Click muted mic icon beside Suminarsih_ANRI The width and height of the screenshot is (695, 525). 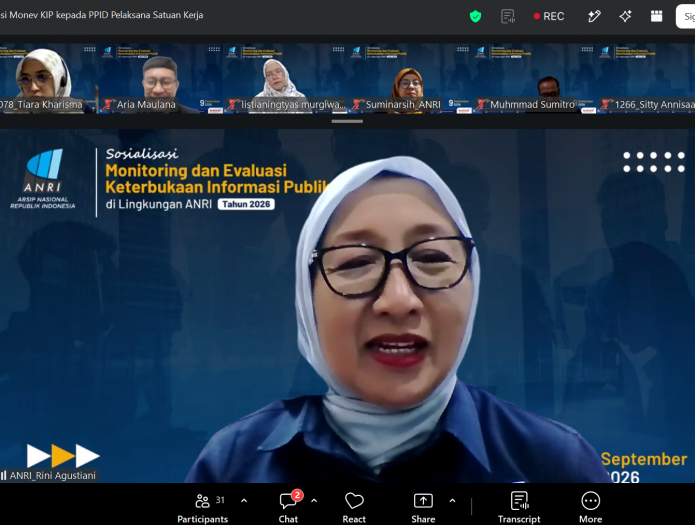tap(357, 105)
